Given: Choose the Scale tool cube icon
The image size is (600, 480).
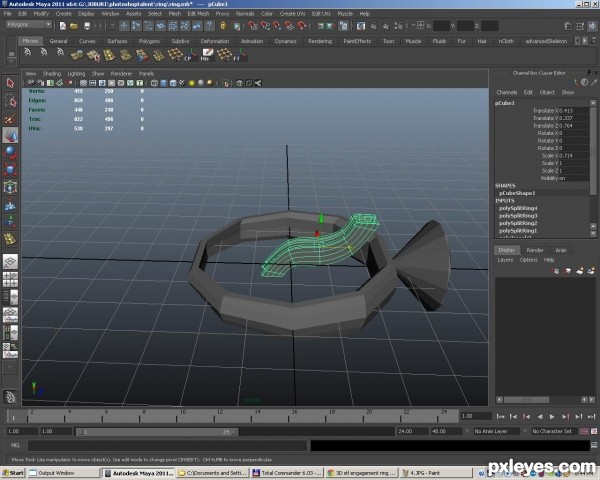Looking at the screenshot, I should 10,170.
